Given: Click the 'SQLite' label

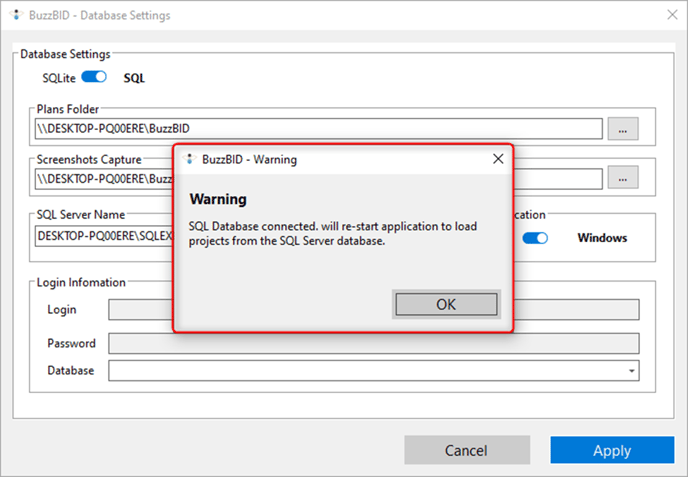Looking at the screenshot, I should tap(59, 78).
